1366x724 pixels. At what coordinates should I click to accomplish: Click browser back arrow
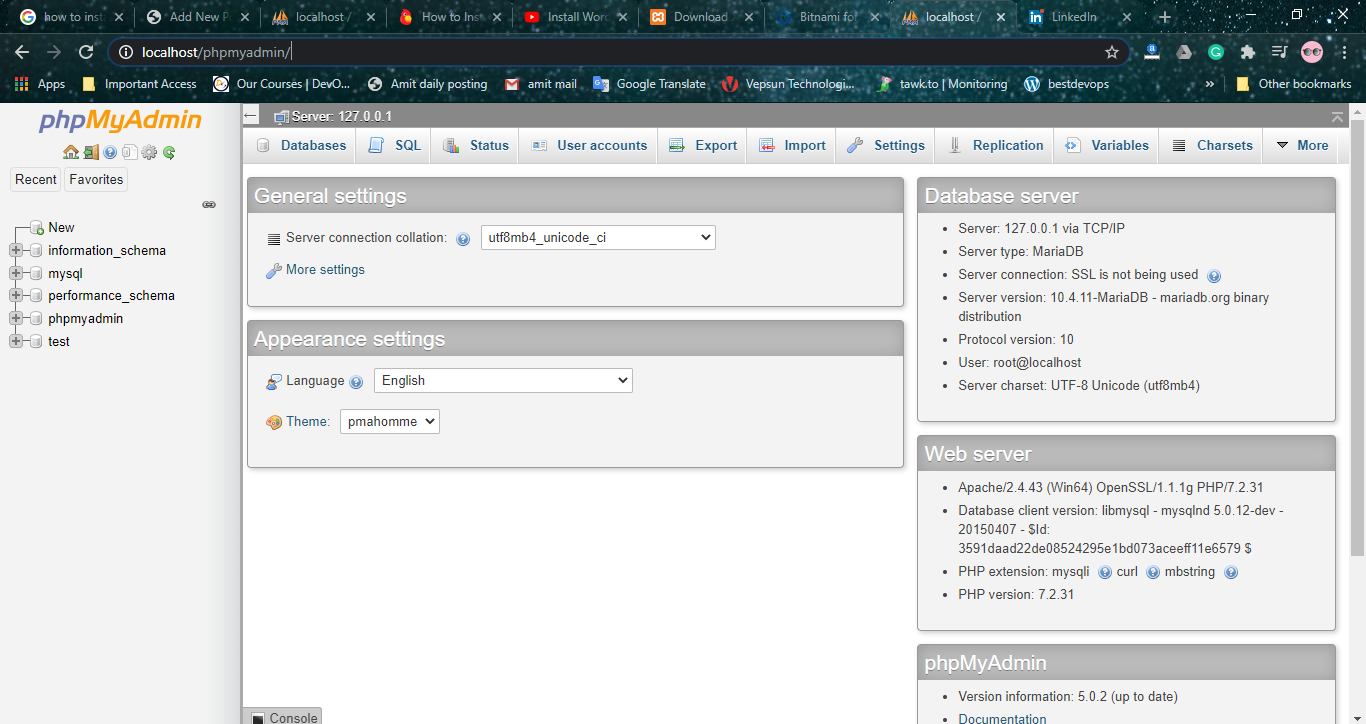point(22,52)
